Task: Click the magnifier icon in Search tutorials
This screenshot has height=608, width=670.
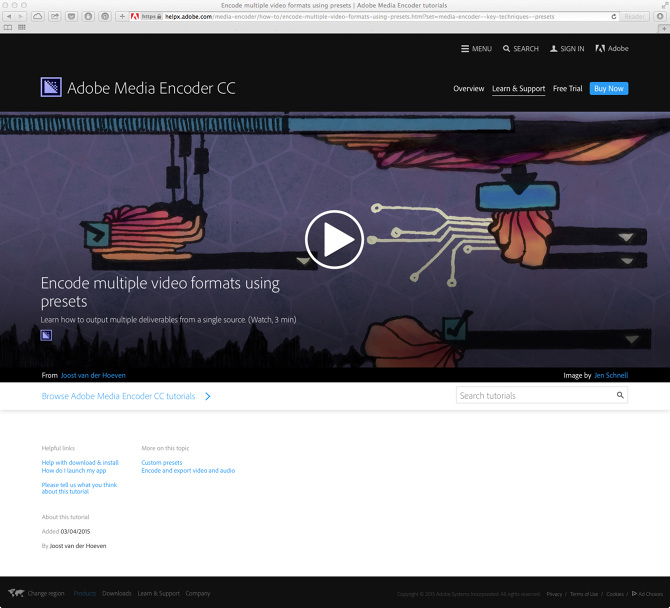Action: click(620, 395)
